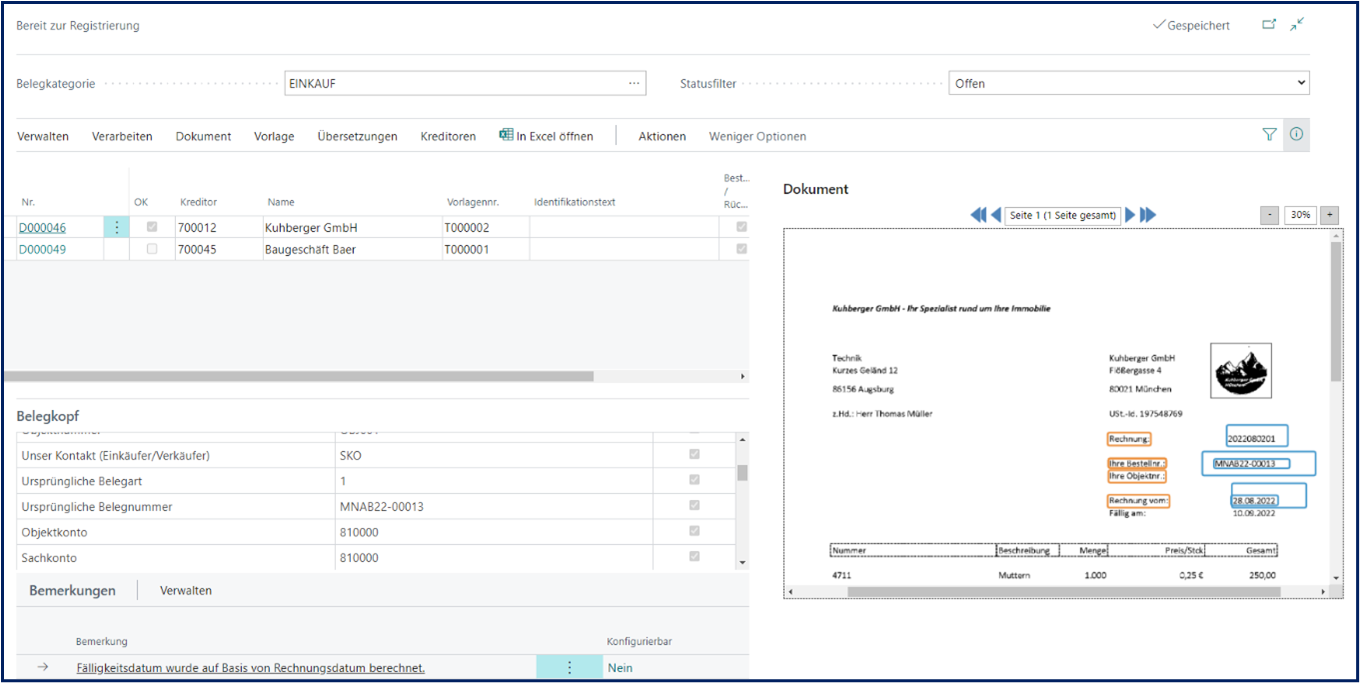The height and width of the screenshot is (683, 1360).
Task: Go to first document page
Action: (x=978, y=215)
